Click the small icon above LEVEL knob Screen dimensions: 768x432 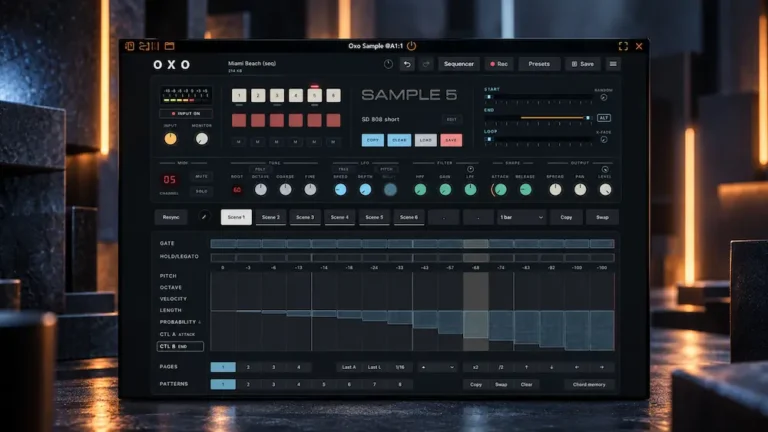(605, 169)
